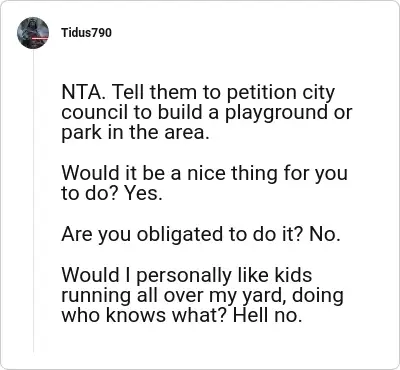Collapse the comment thread via vertical line
Image resolution: width=400 pixels, height=370 pixels.
coord(33,201)
